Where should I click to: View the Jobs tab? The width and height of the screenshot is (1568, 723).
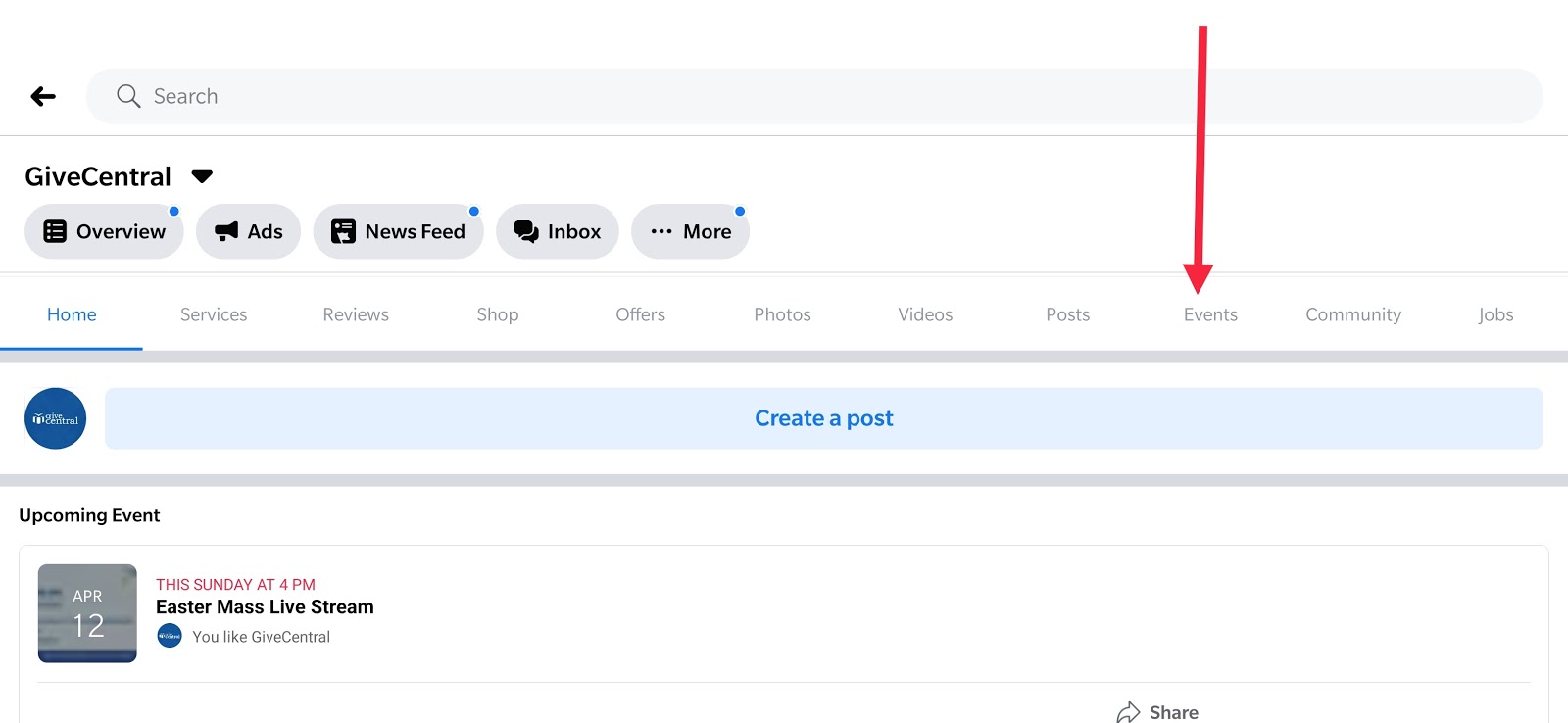click(x=1495, y=314)
